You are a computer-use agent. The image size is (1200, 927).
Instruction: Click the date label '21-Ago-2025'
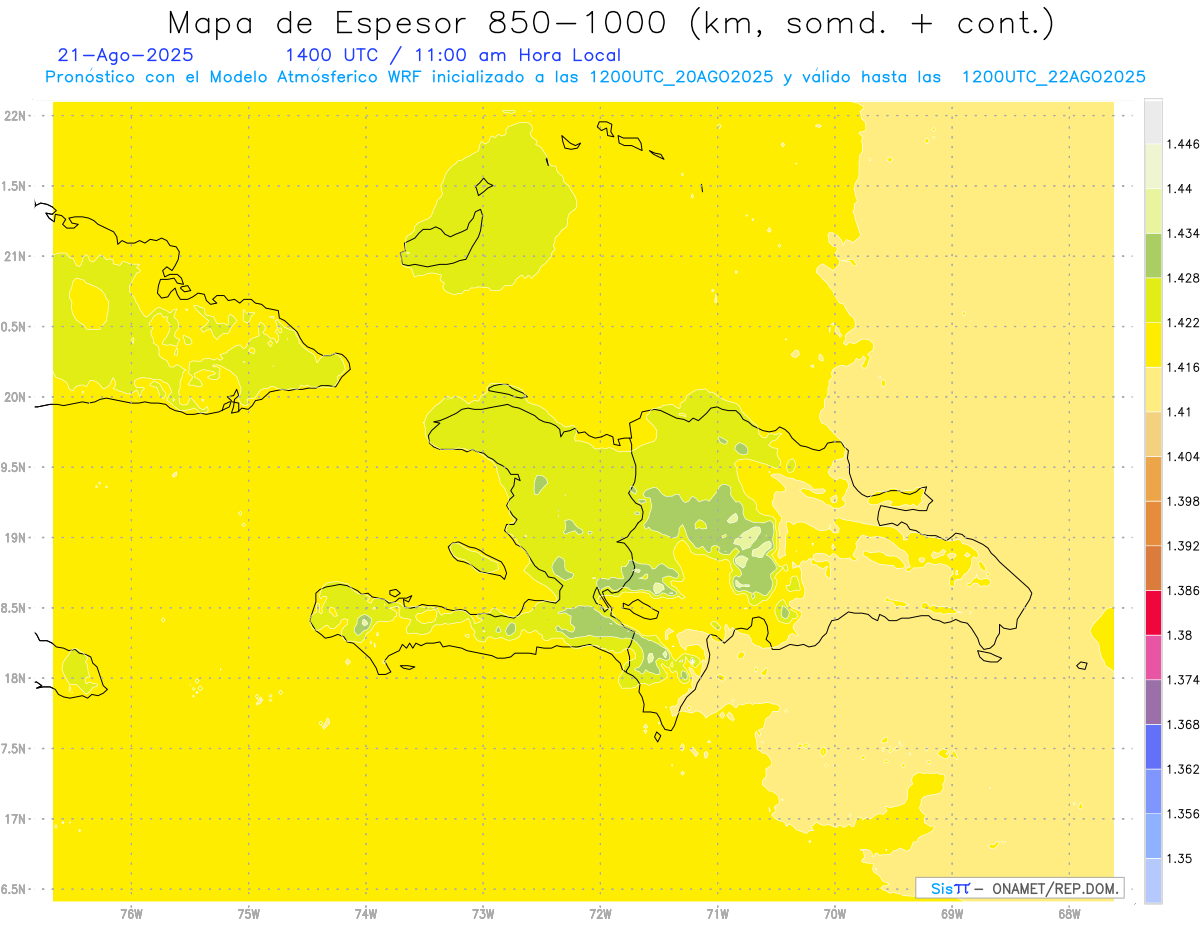click(x=126, y=55)
